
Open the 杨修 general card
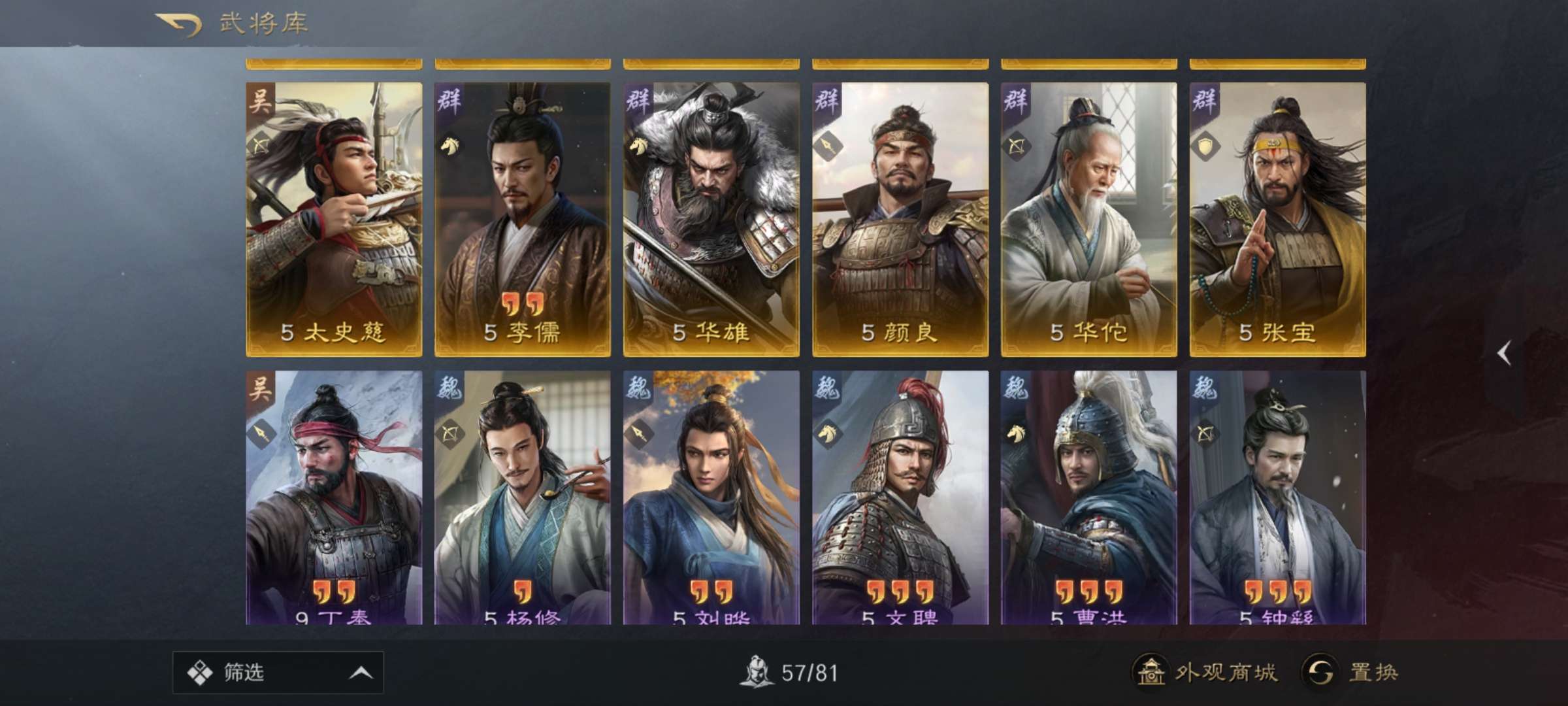523,498
